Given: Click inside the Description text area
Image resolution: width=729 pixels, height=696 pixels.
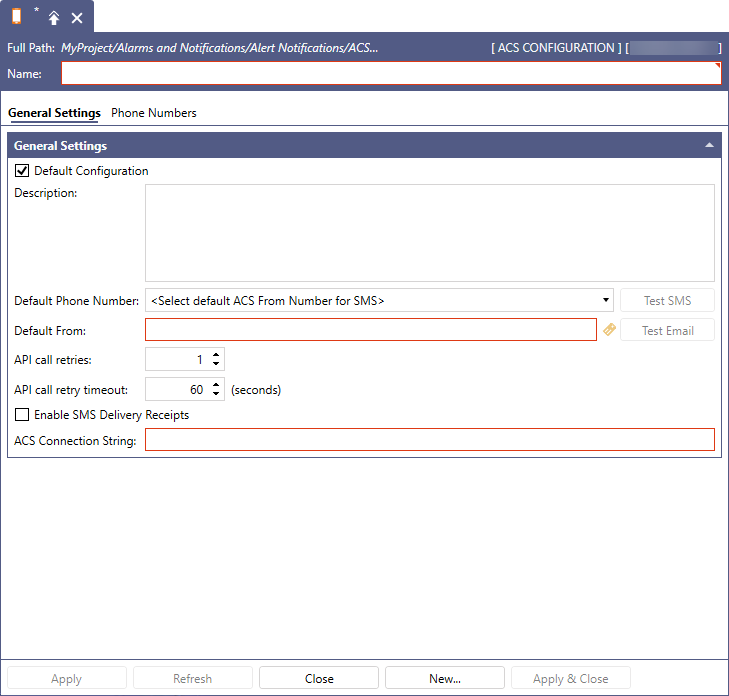Looking at the screenshot, I should tap(429, 232).
